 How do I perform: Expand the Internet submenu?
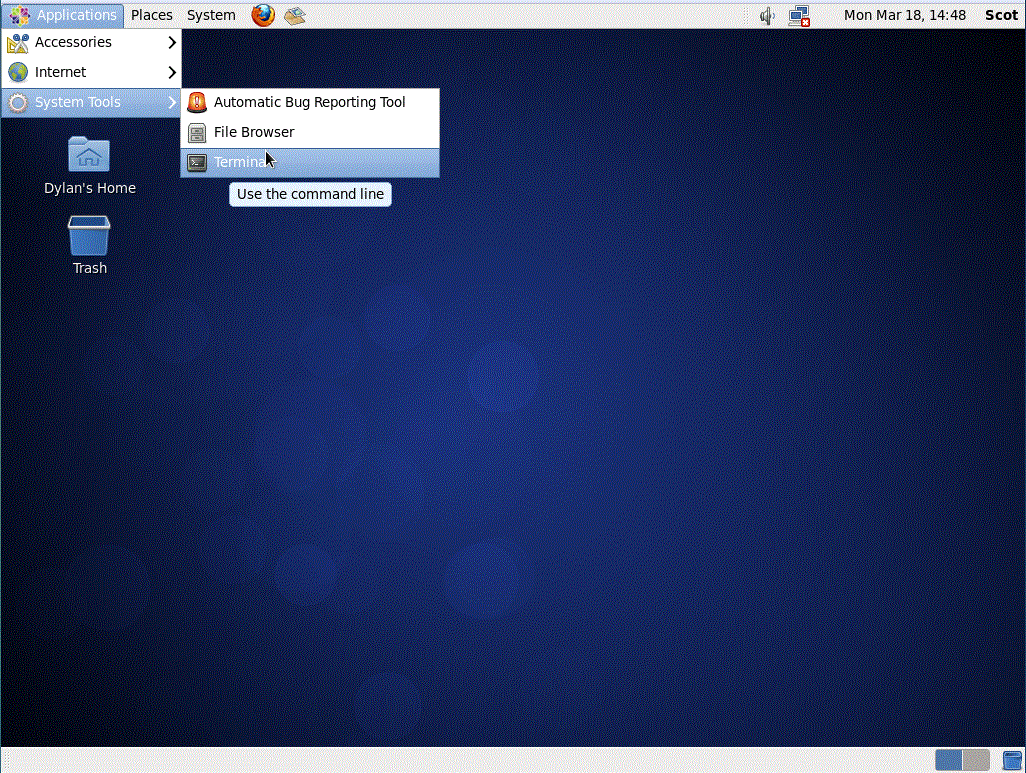pos(60,71)
